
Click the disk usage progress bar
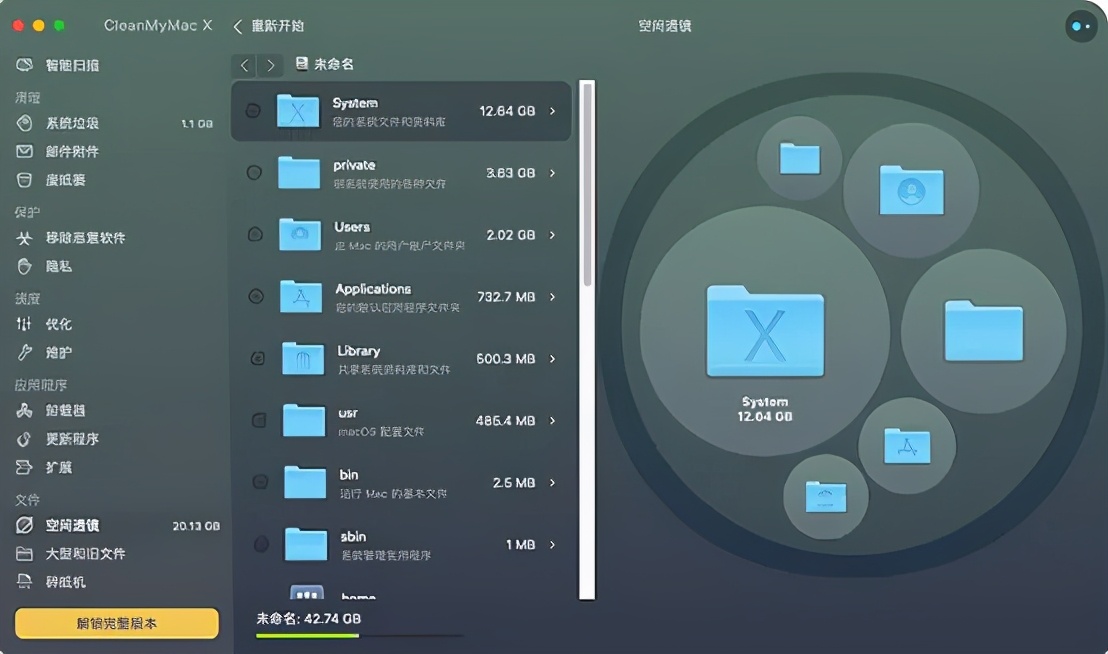360,636
